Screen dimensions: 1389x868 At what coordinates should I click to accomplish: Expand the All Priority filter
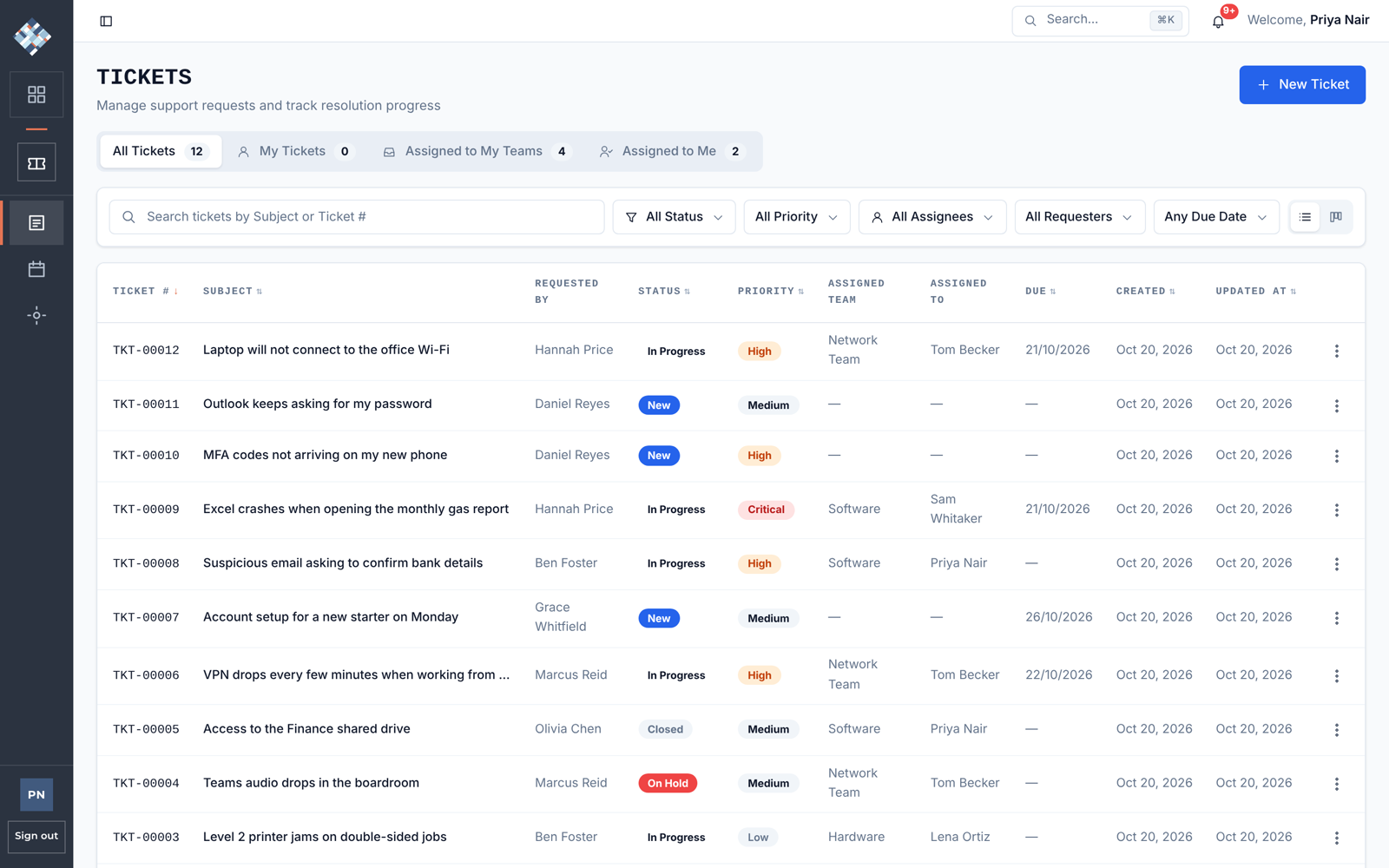pyautogui.click(x=796, y=217)
